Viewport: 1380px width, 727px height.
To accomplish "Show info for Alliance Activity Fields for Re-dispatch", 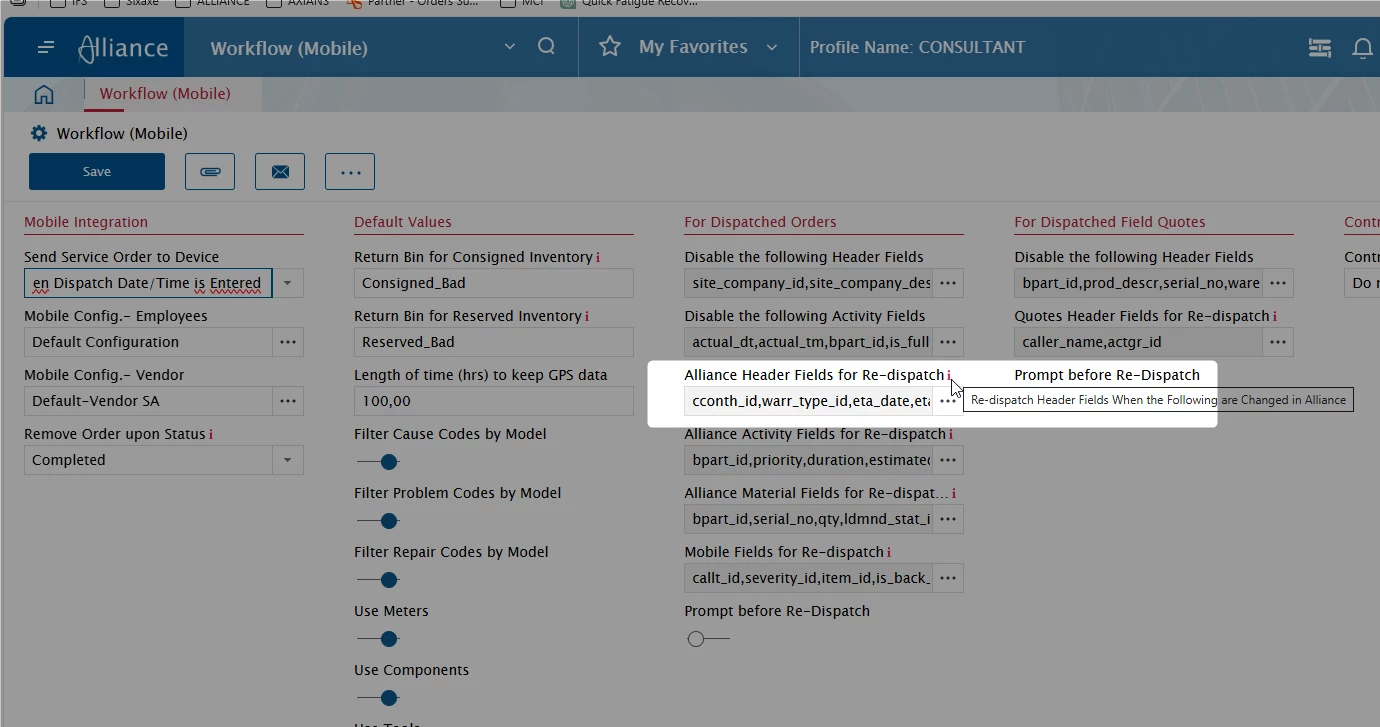I will pyautogui.click(x=950, y=434).
